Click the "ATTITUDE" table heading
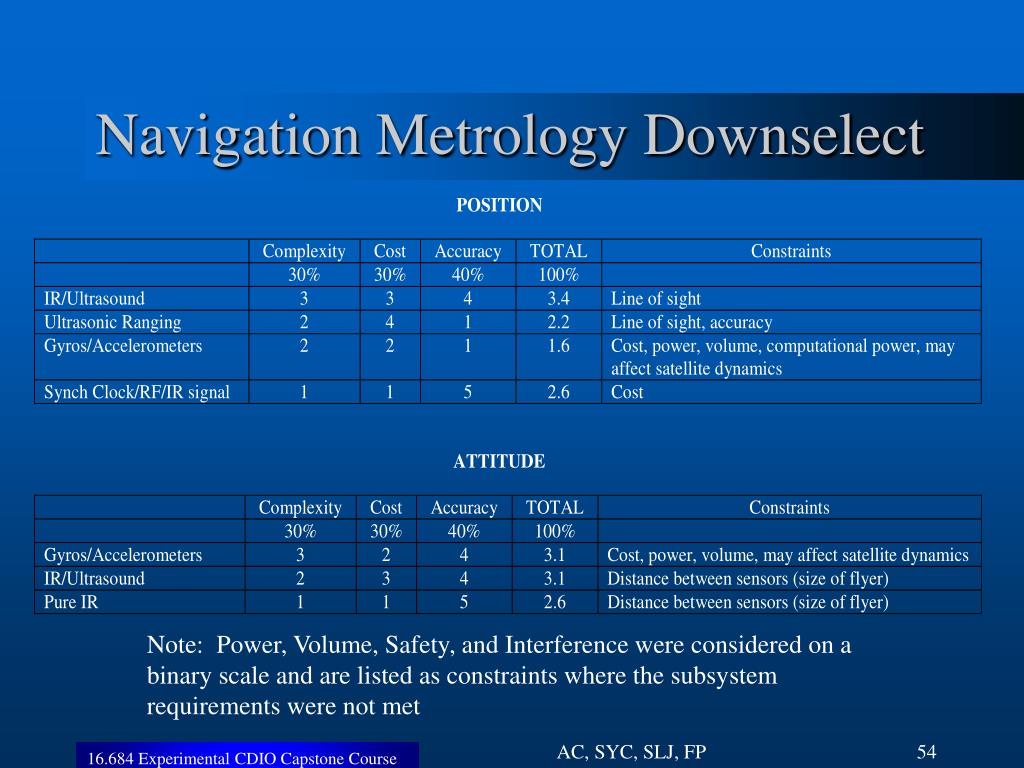Viewport: 1024px width, 768px height. point(499,462)
